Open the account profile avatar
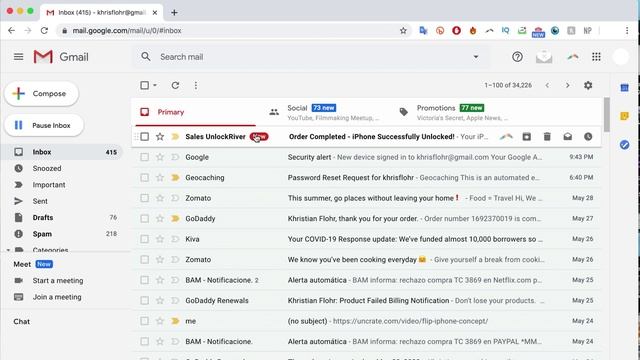The height and width of the screenshot is (360, 640). pyautogui.click(x=621, y=57)
